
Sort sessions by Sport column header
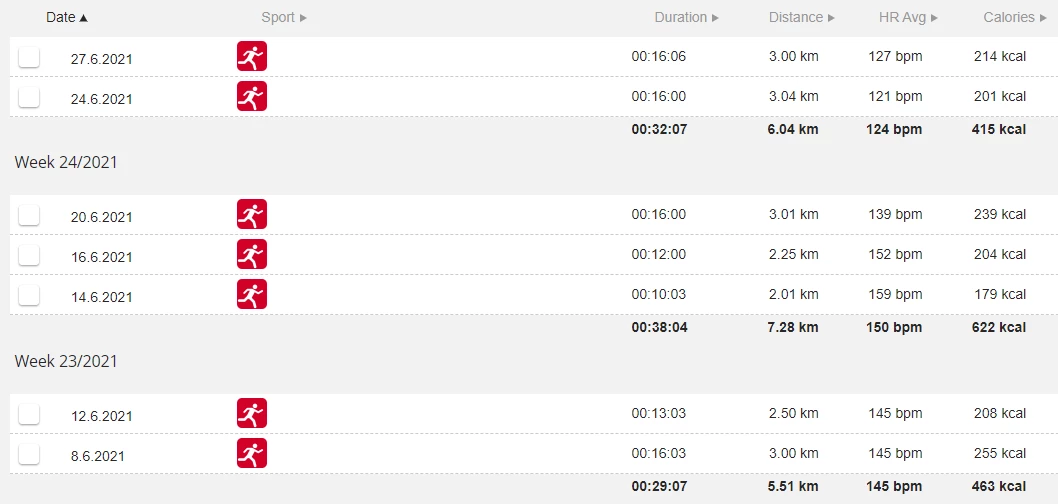point(284,18)
